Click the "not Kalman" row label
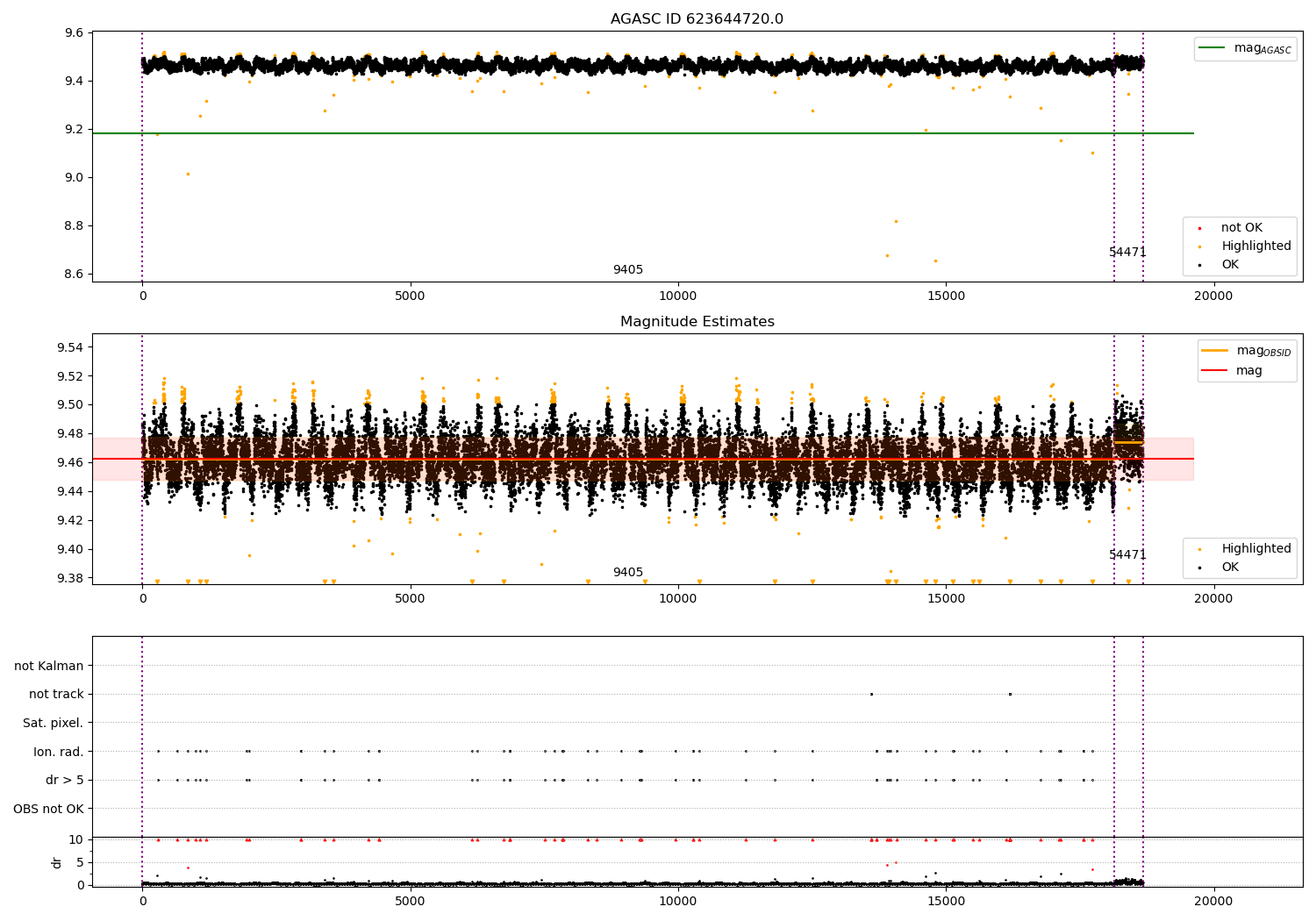Image resolution: width=1316 pixels, height=921 pixels. (x=49, y=666)
